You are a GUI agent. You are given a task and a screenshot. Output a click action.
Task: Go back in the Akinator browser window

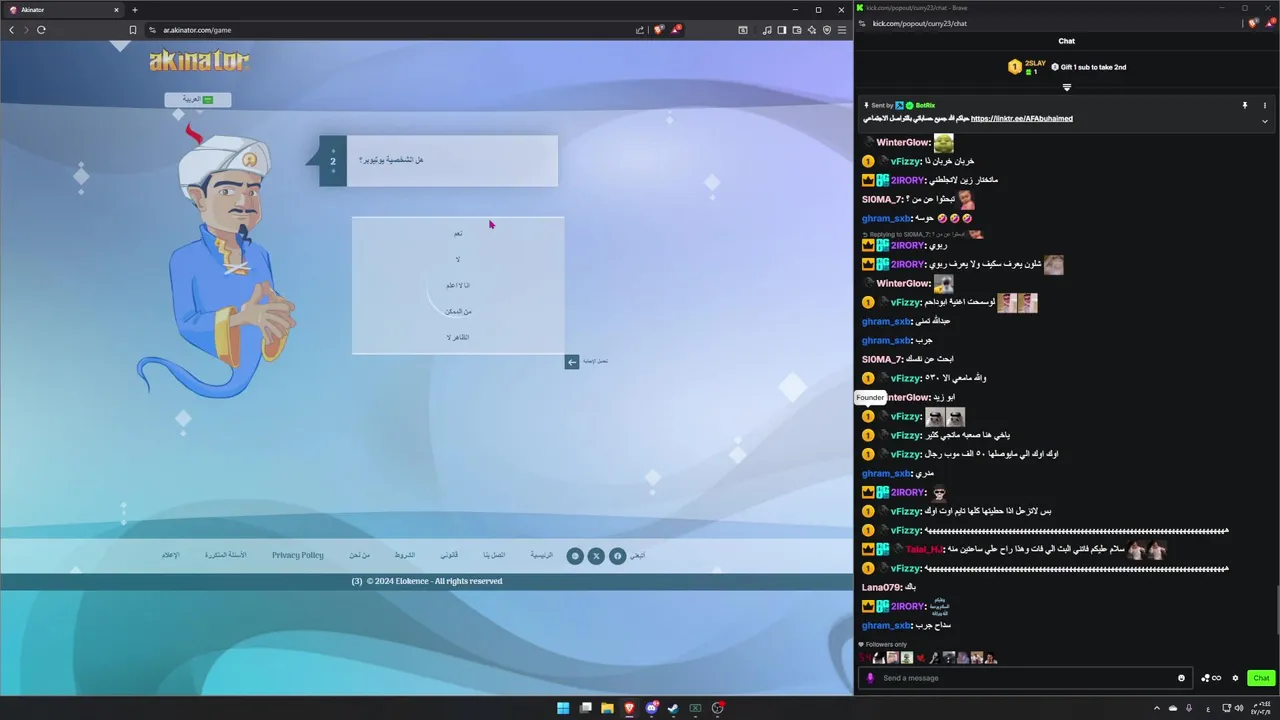(x=11, y=30)
